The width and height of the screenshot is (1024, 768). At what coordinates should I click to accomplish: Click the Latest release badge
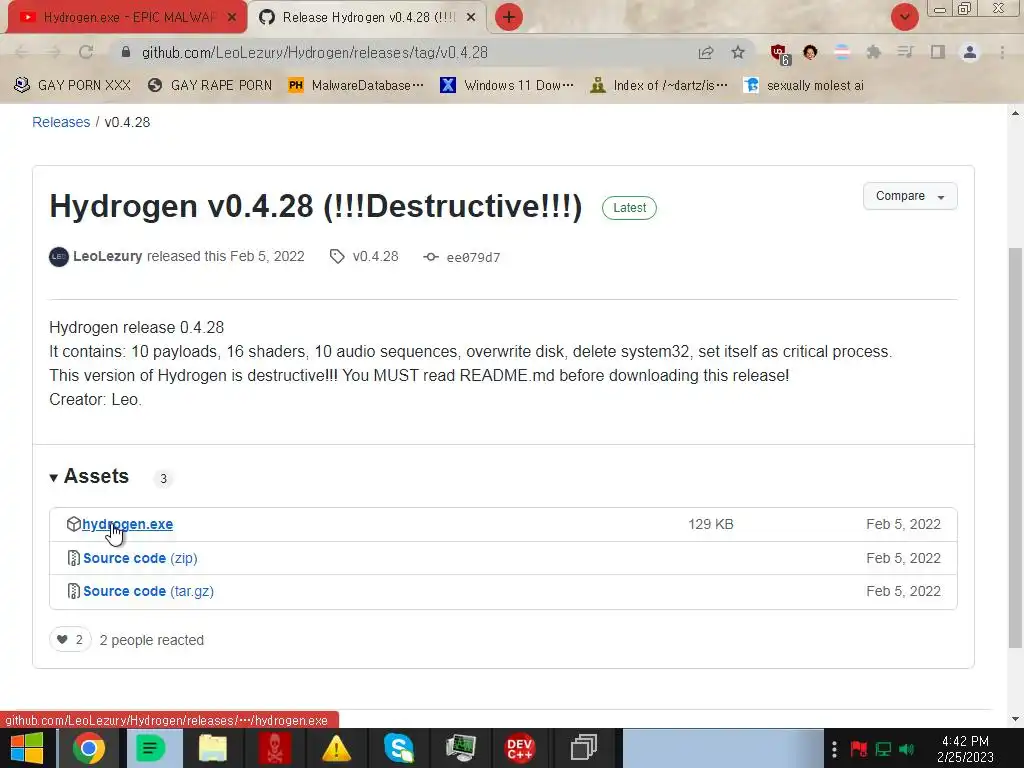[629, 208]
